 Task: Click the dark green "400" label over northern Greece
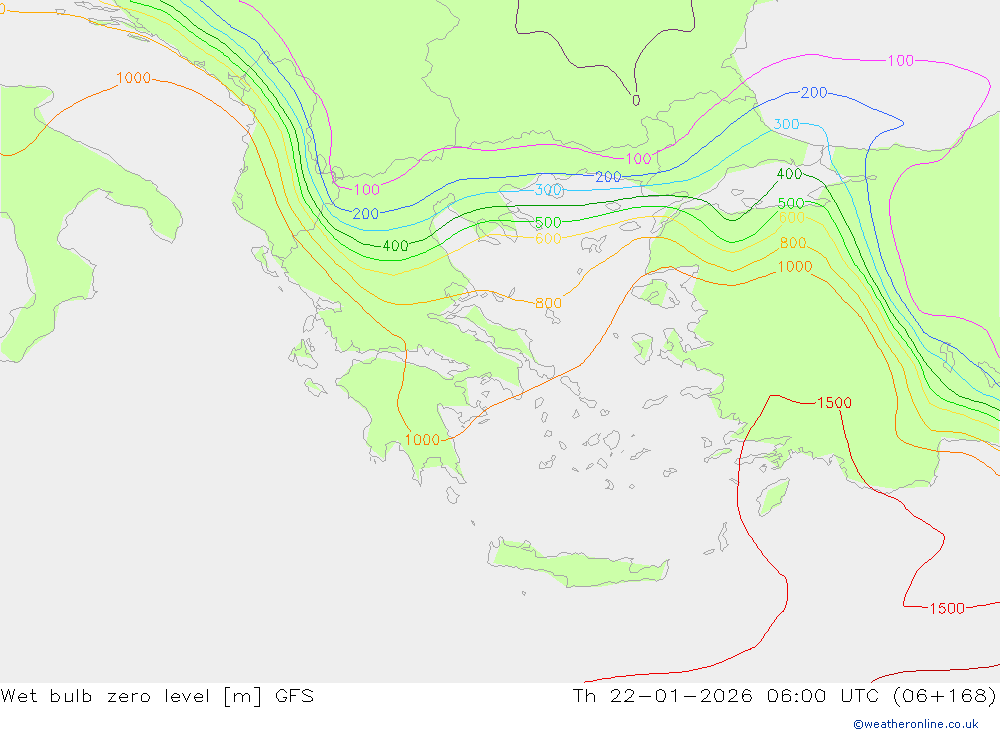coord(395,246)
